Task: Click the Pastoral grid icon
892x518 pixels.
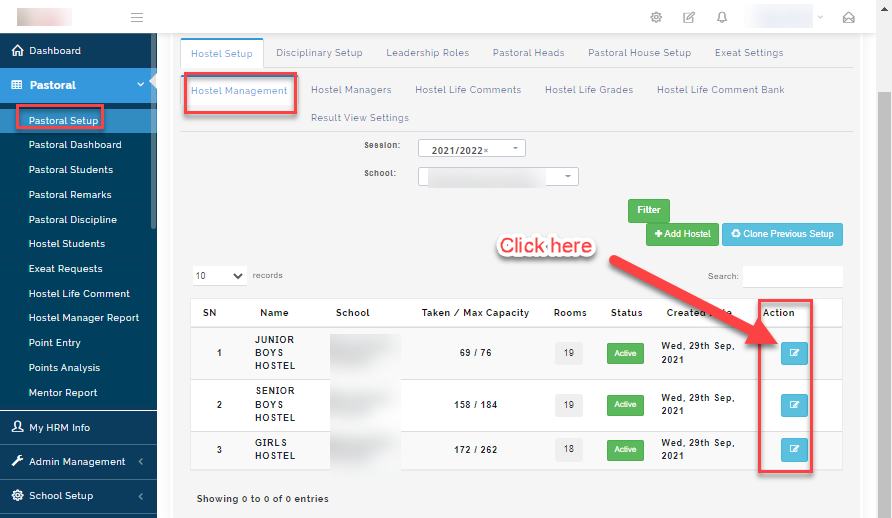Action: (17, 85)
